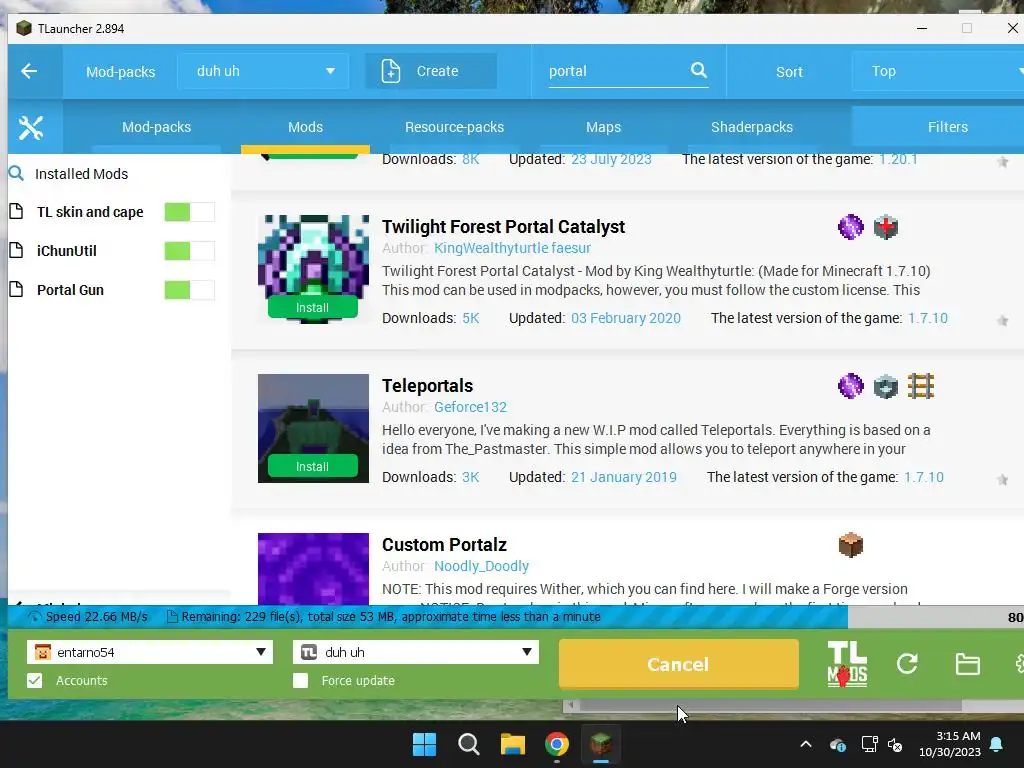Open the game folder icon
Image resolution: width=1024 pixels, height=768 pixels.
tap(967, 664)
